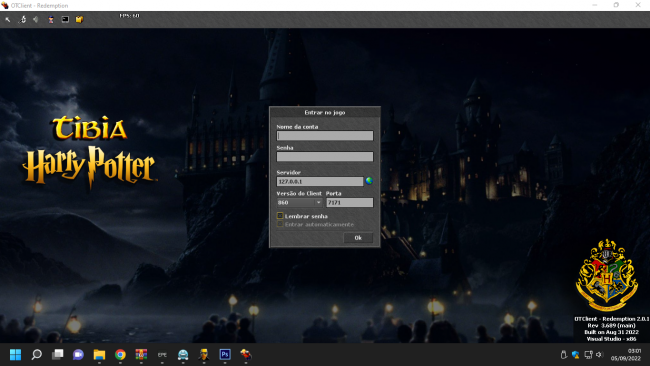Open the OTClient parrot taskbar icon

point(245,354)
